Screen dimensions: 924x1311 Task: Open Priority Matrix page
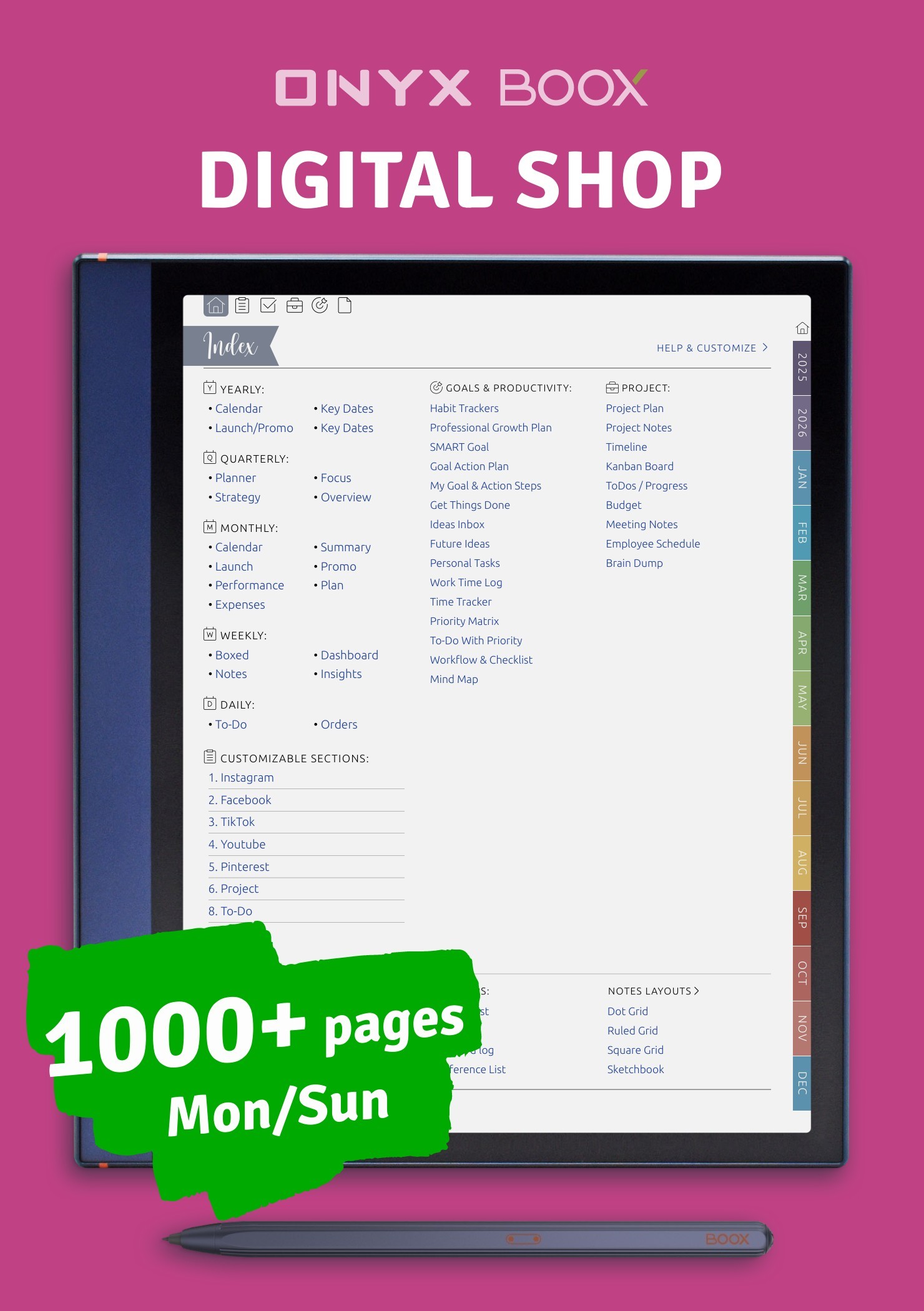click(464, 621)
